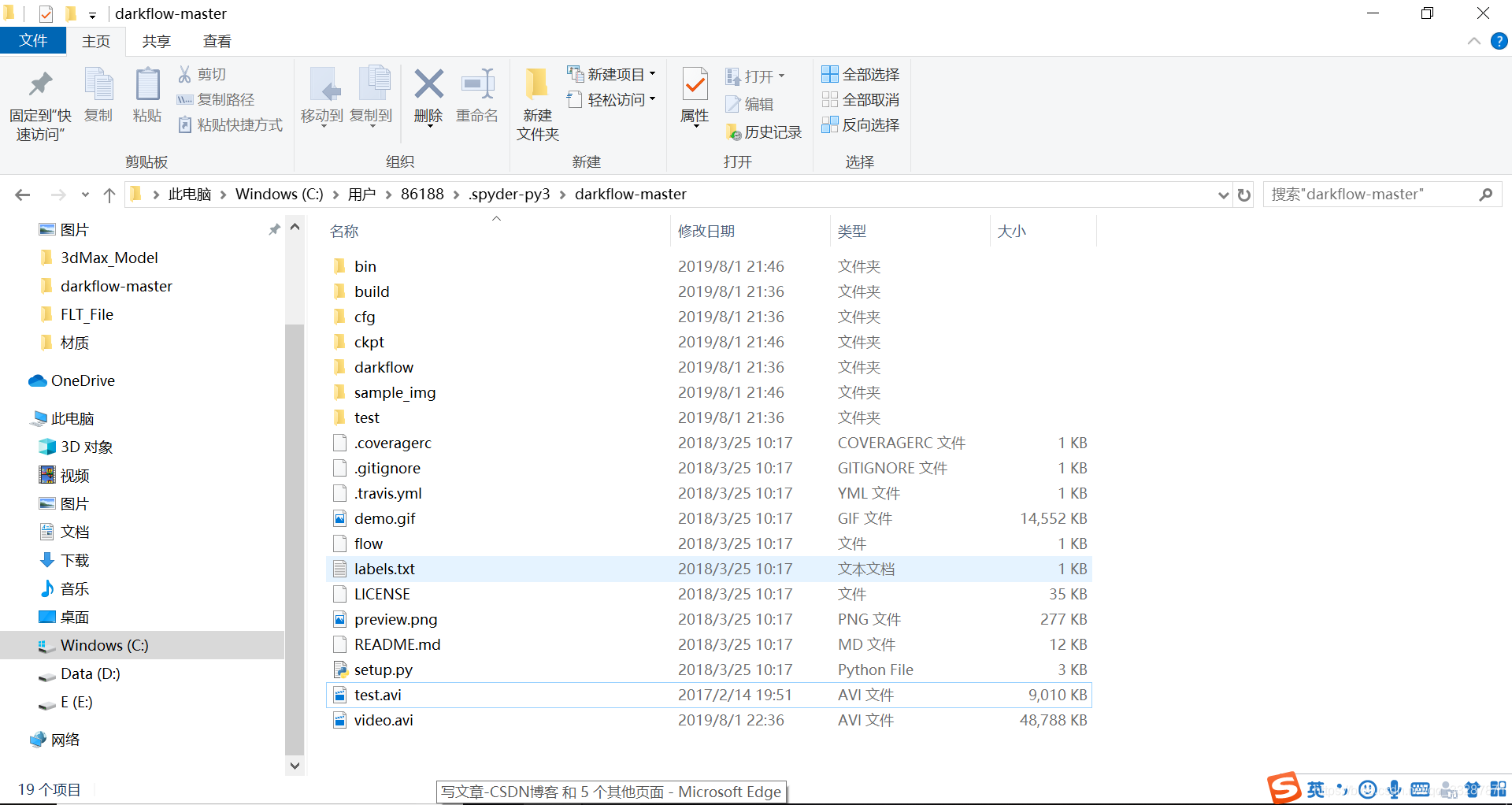Image resolution: width=1512 pixels, height=805 pixels.
Task: Click the Rename (重命名) icon
Action: pos(477,85)
